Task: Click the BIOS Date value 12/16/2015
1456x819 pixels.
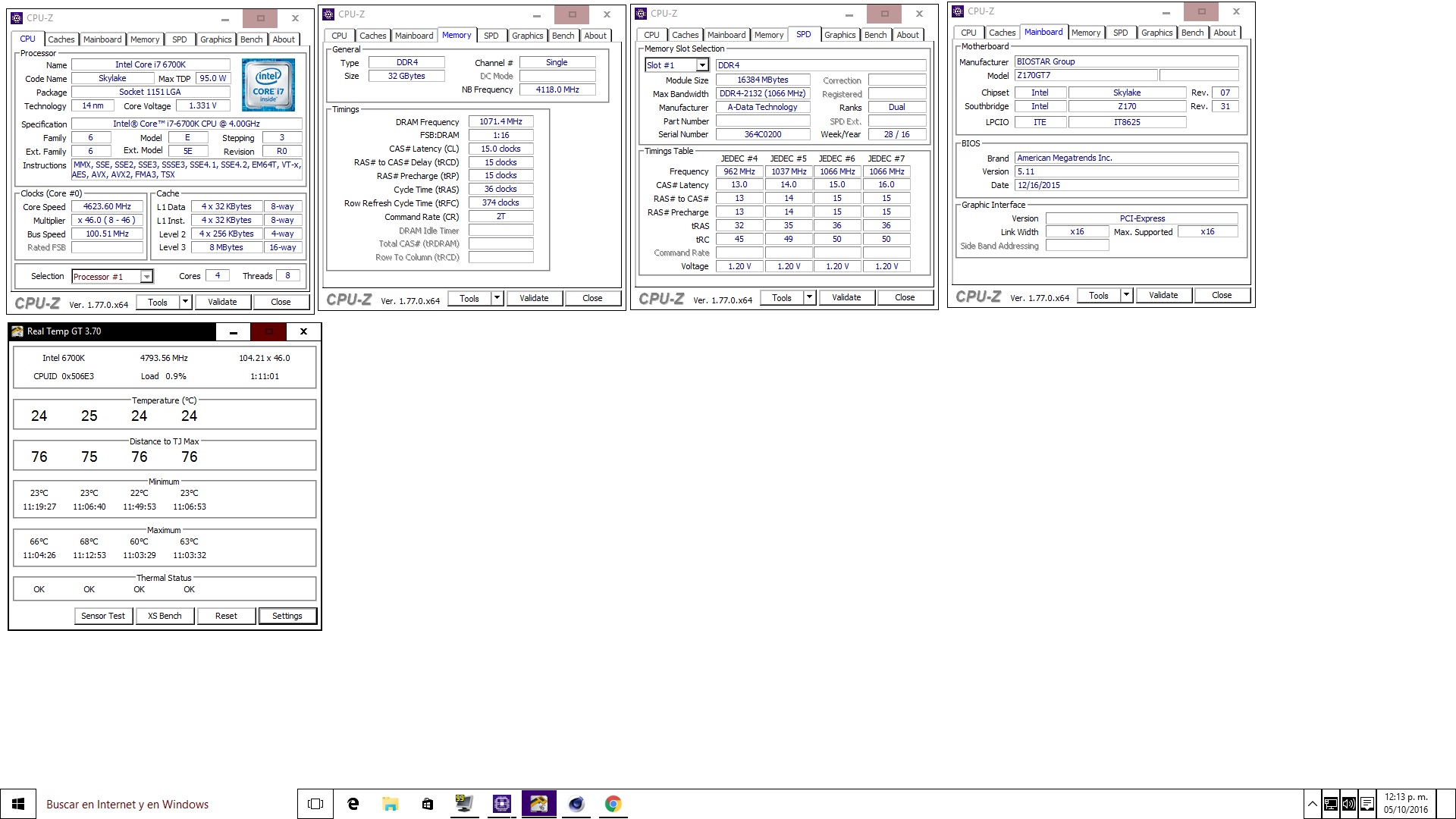Action: point(1126,185)
